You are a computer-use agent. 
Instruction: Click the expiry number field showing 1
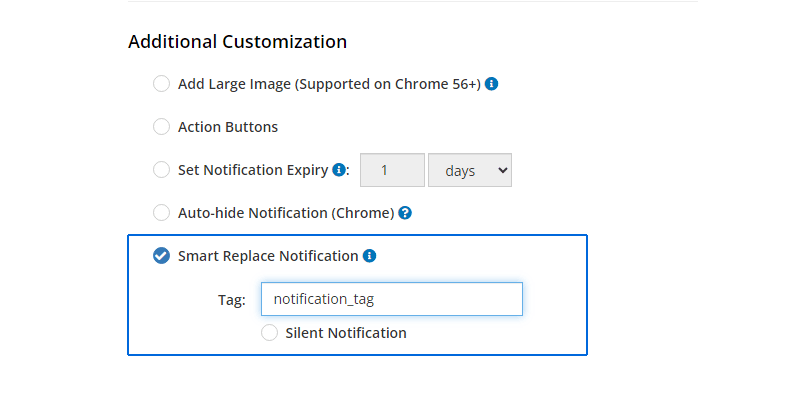(392, 170)
